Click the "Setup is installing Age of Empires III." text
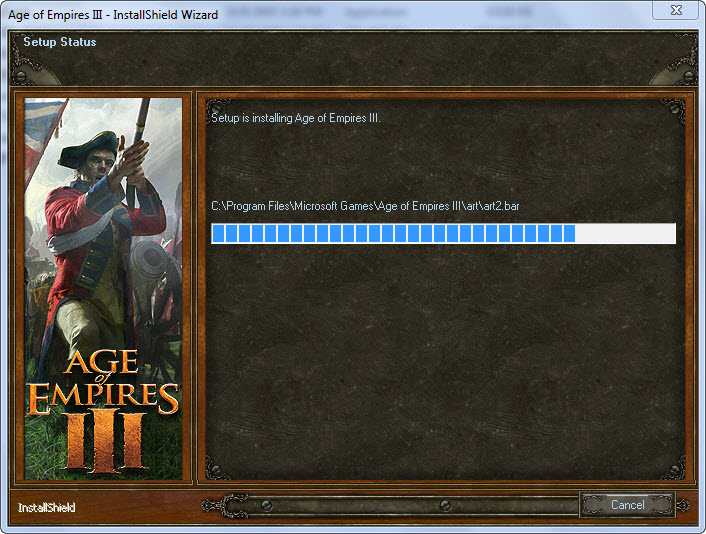 pyautogui.click(x=296, y=118)
